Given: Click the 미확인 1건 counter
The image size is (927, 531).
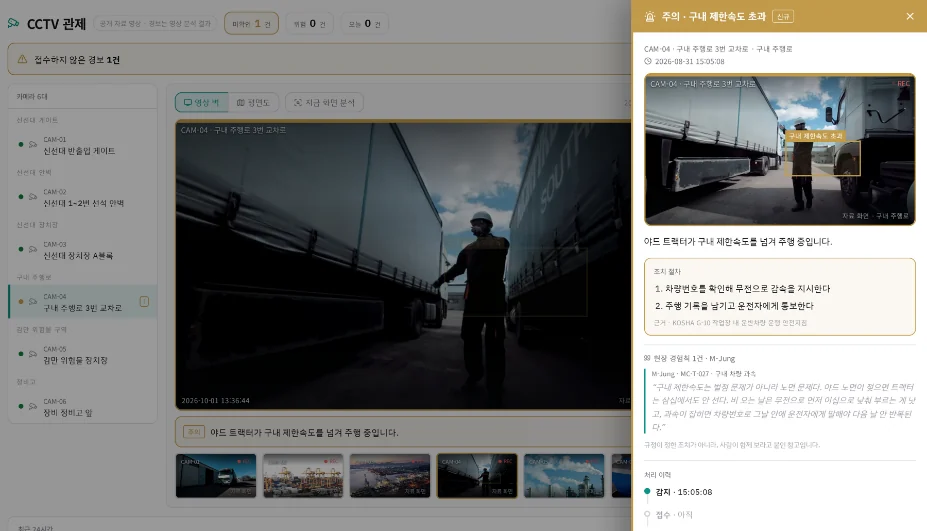Looking at the screenshot, I should click(x=251, y=24).
